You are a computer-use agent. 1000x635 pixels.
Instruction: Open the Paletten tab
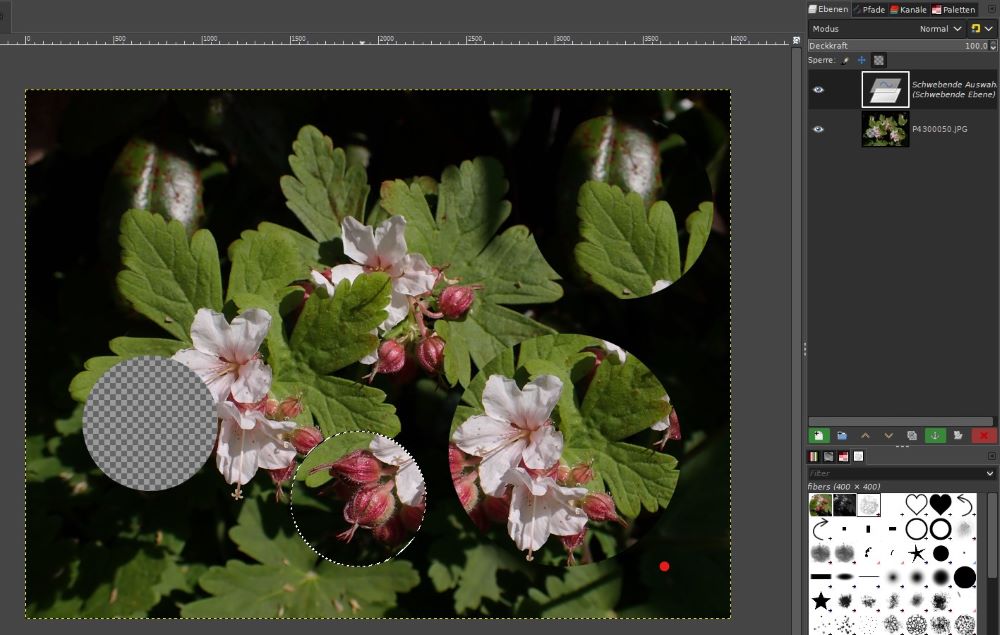pyautogui.click(x=954, y=9)
